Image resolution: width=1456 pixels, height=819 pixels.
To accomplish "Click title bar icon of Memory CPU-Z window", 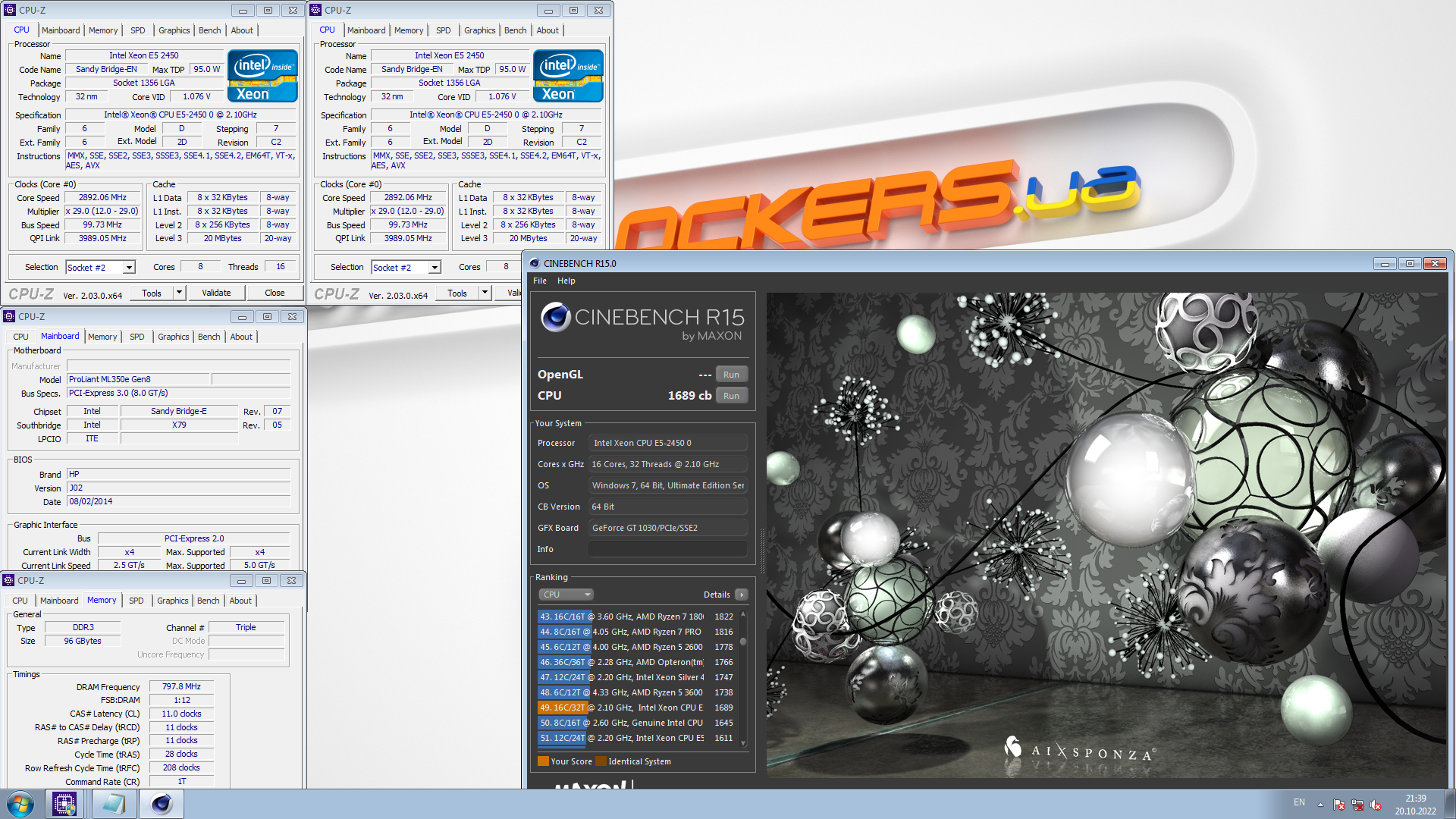I will pyautogui.click(x=9, y=580).
